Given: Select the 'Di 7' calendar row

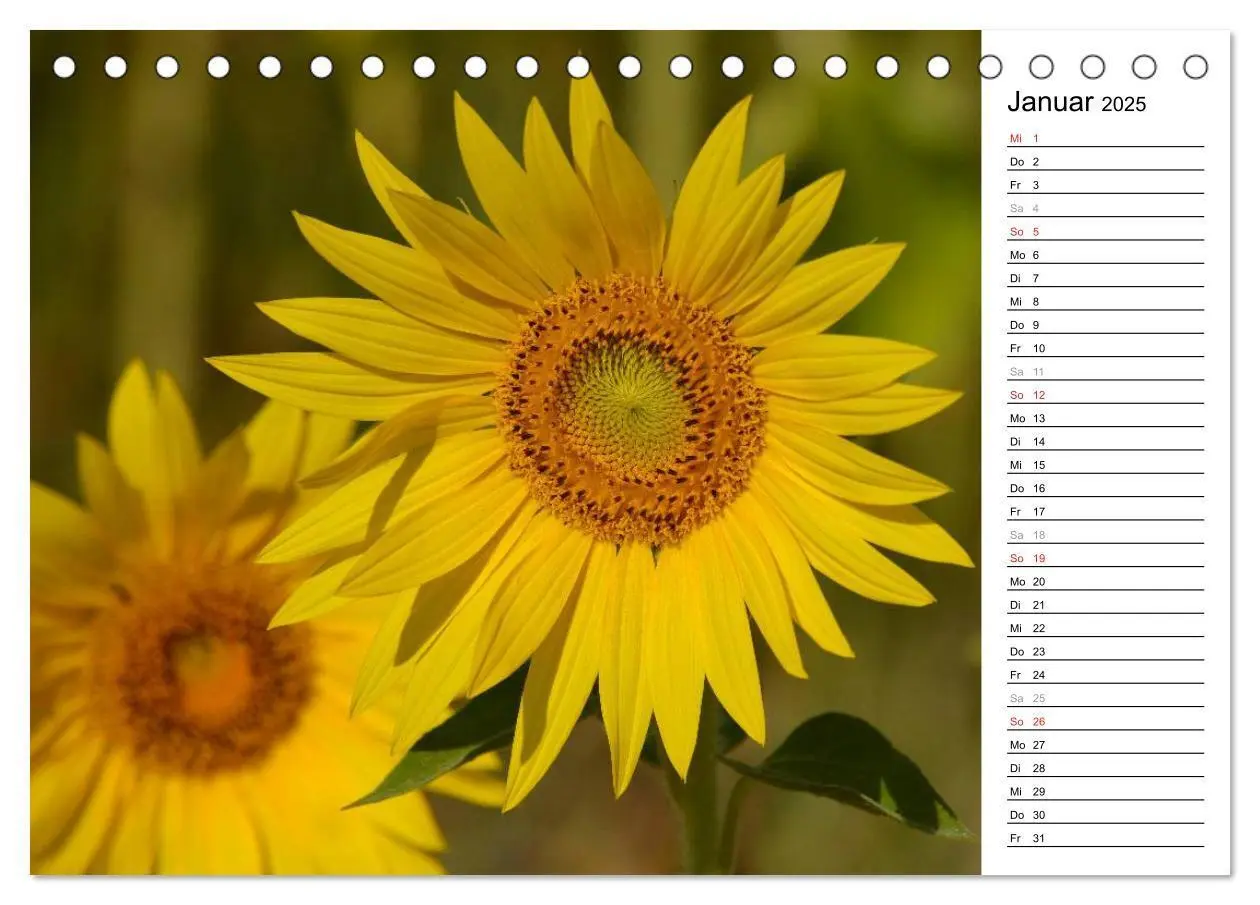Looking at the screenshot, I should coord(1105,278).
